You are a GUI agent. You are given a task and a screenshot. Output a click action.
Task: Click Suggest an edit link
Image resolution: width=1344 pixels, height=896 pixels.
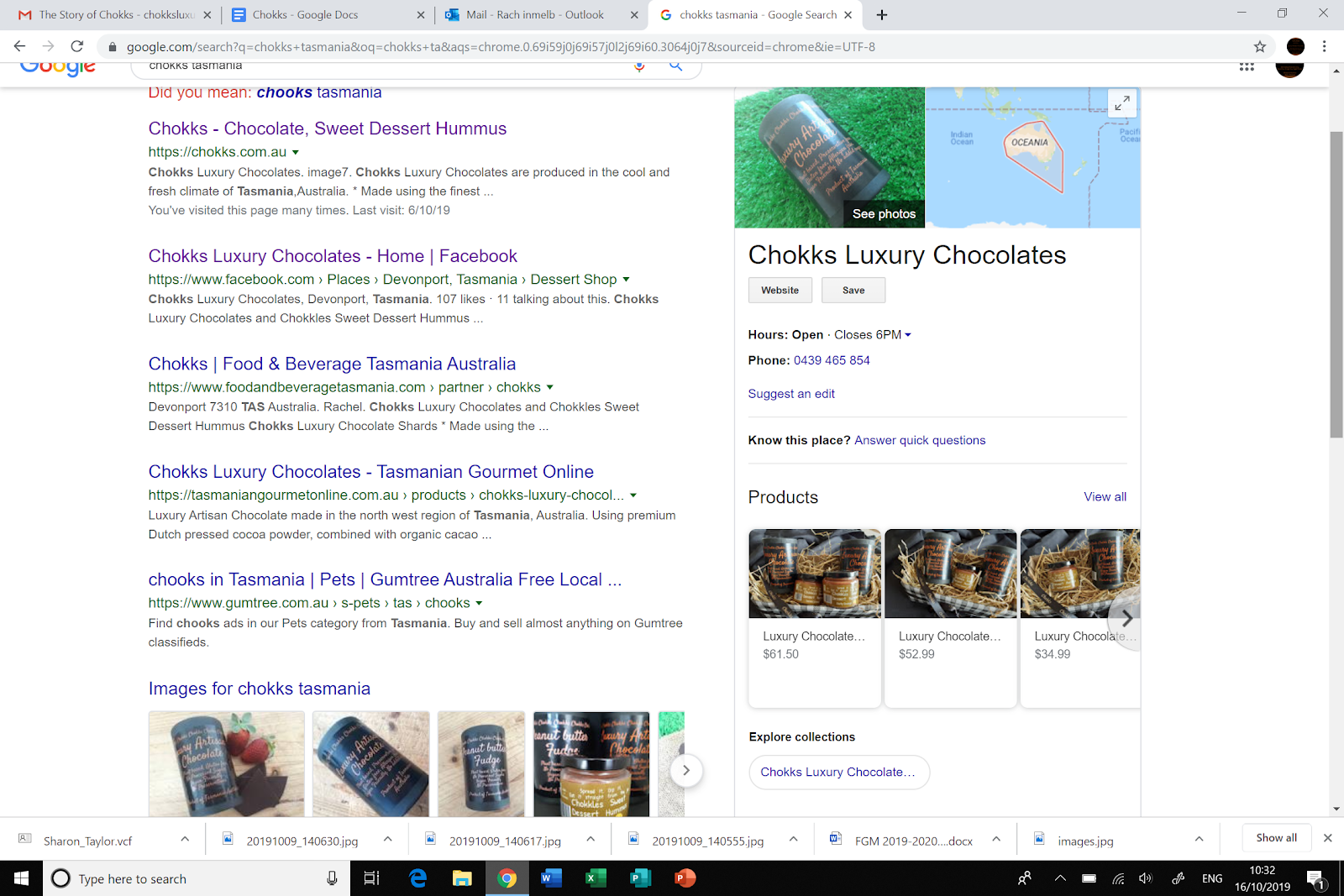pos(791,394)
